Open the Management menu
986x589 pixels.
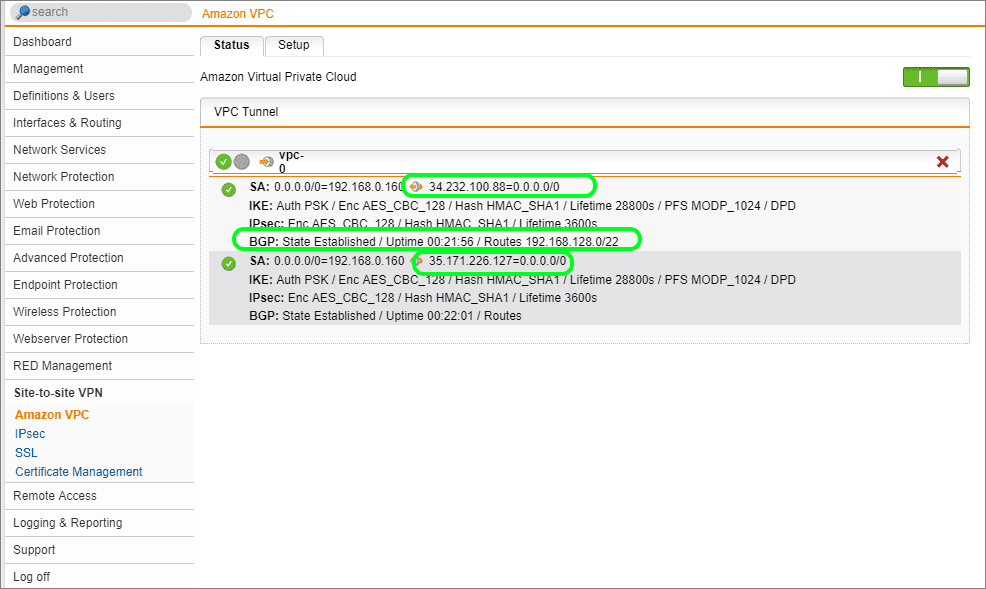[x=99, y=69]
